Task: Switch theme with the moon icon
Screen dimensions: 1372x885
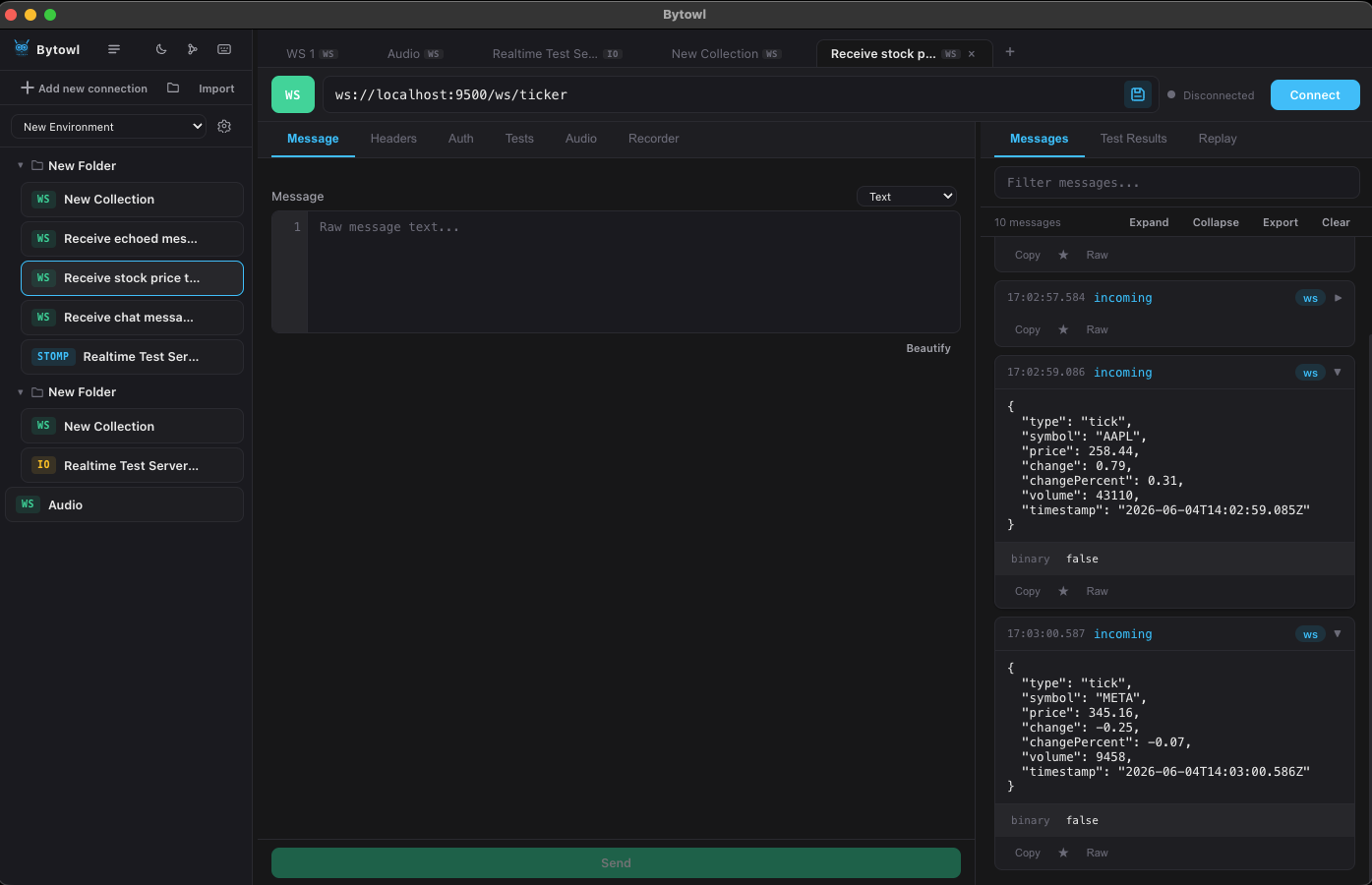Action: coord(161,49)
